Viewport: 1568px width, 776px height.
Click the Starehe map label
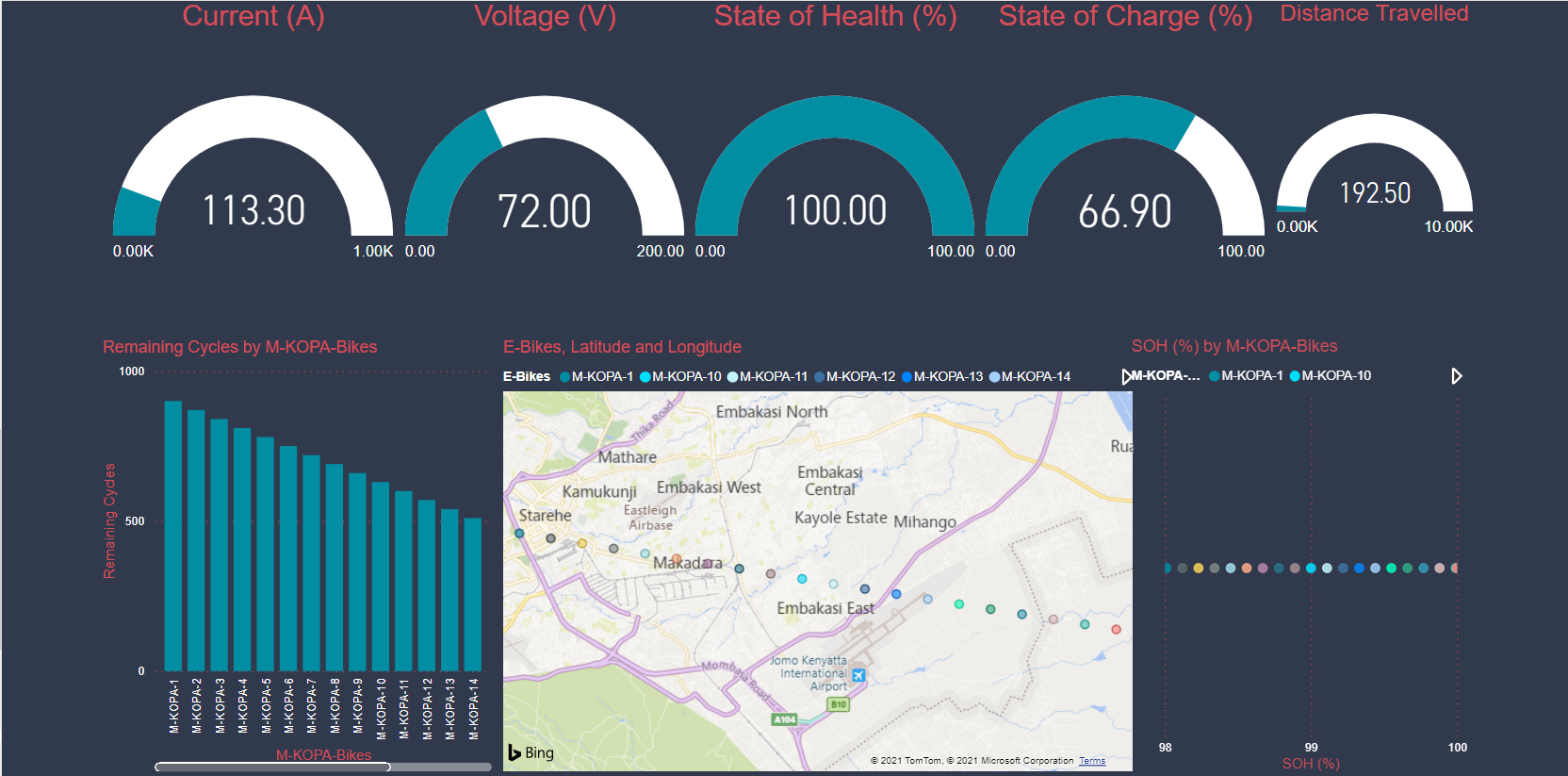pos(545,516)
